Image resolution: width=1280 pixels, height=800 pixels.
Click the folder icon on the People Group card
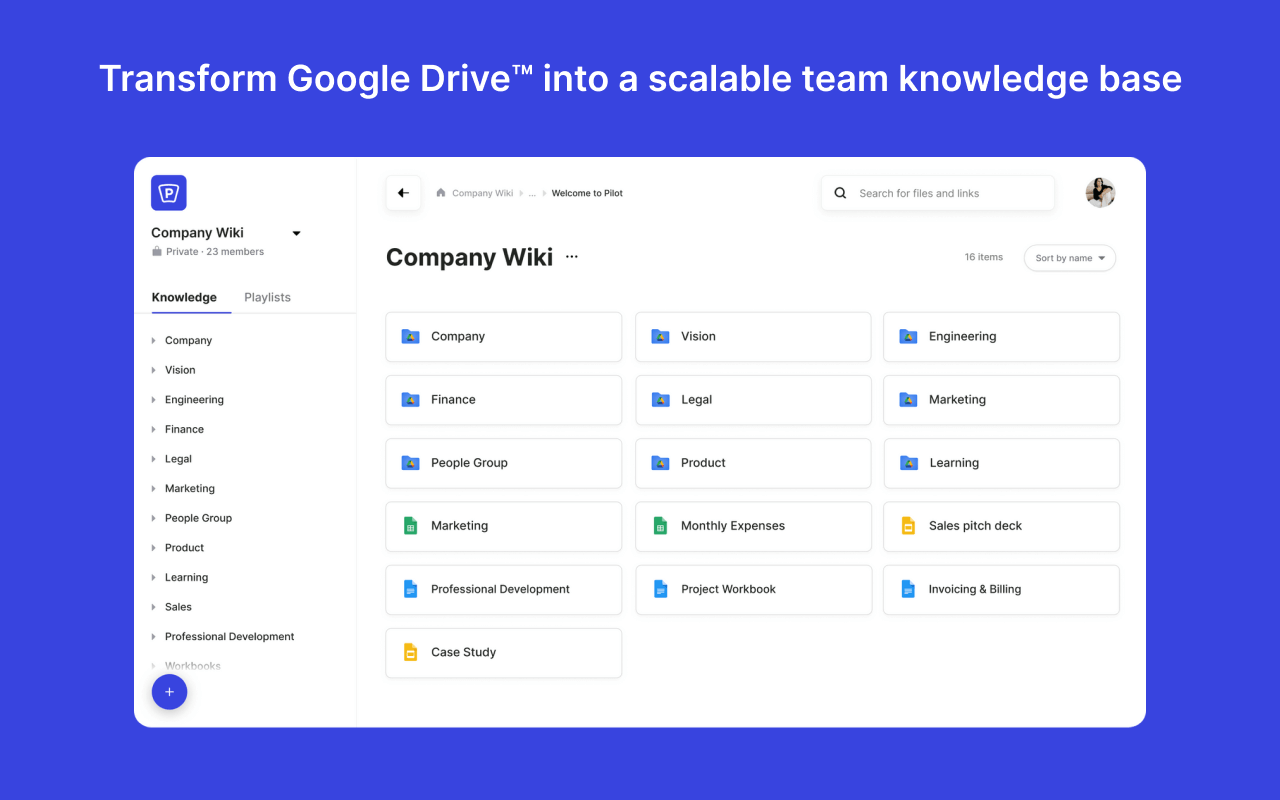[410, 463]
